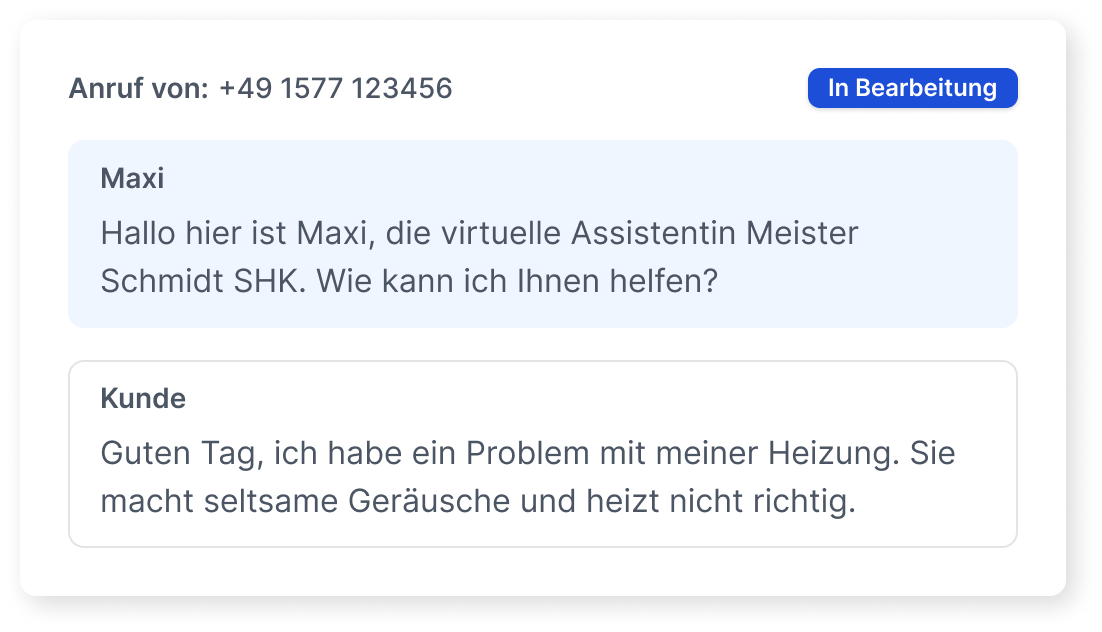This screenshot has height=632, width=1102.
Task: Click the line starting Hallo hier ist Maxi
Action: pyautogui.click(x=479, y=233)
